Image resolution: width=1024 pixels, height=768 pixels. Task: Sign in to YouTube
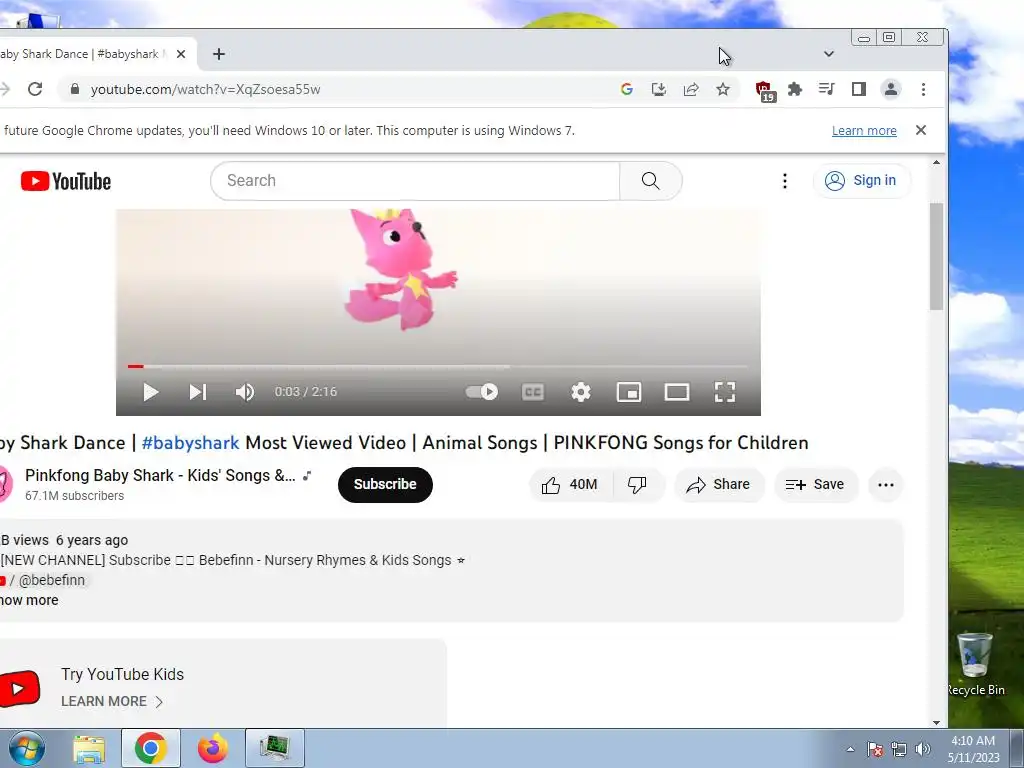point(861,181)
